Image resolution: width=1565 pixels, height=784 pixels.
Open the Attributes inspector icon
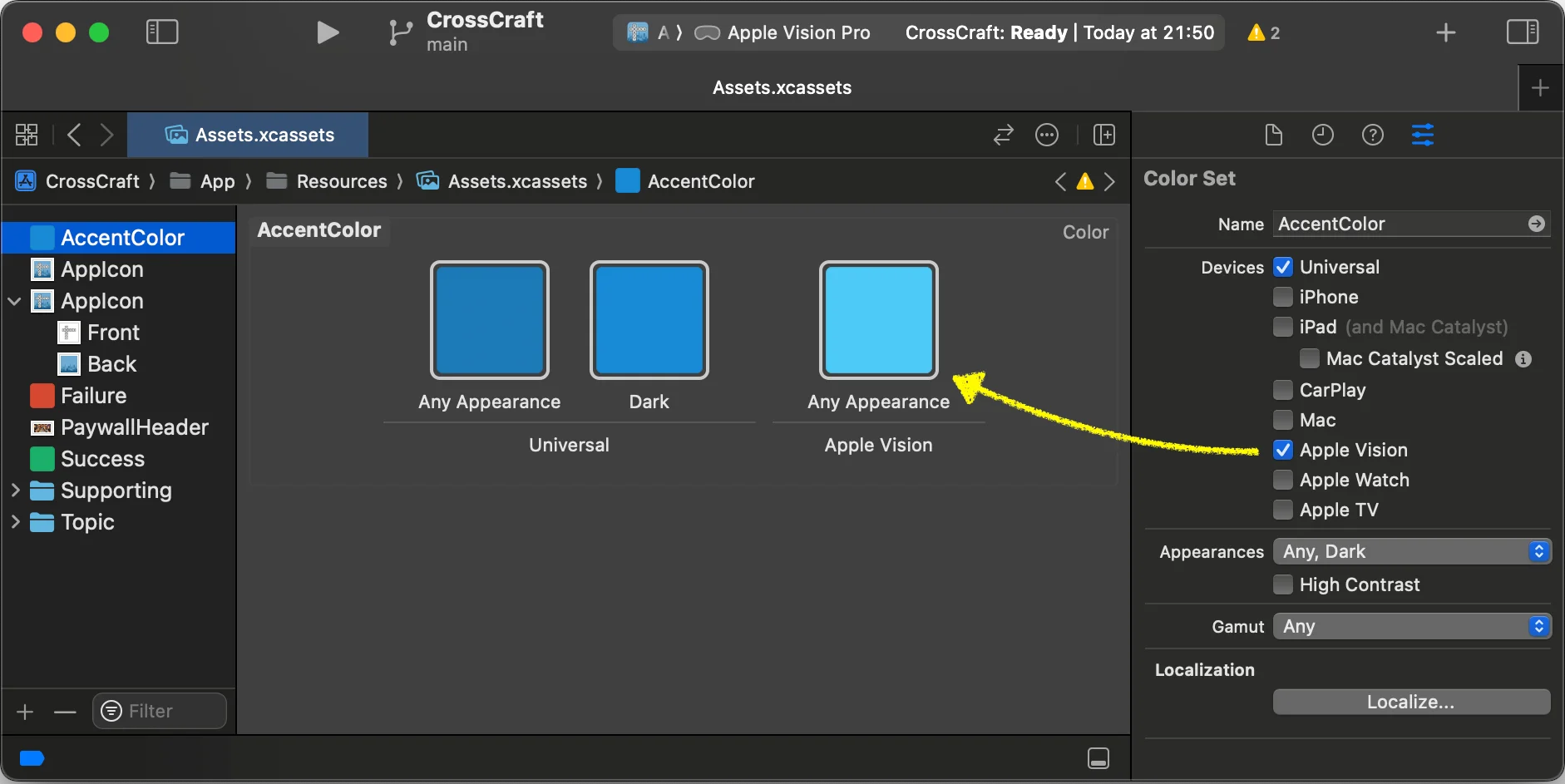pos(1422,135)
